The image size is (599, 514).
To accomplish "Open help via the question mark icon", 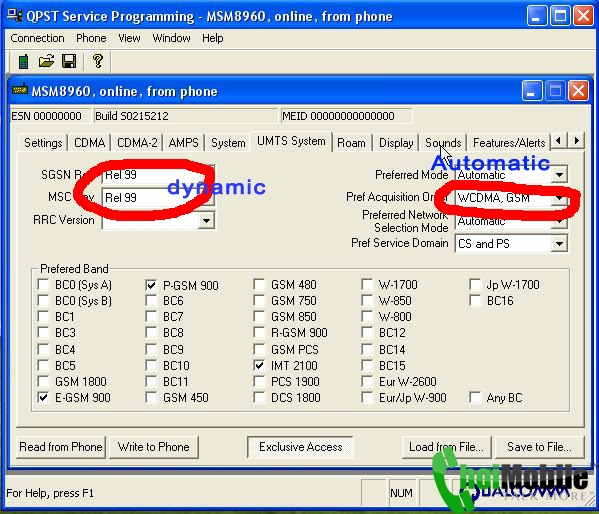I will pos(97,61).
